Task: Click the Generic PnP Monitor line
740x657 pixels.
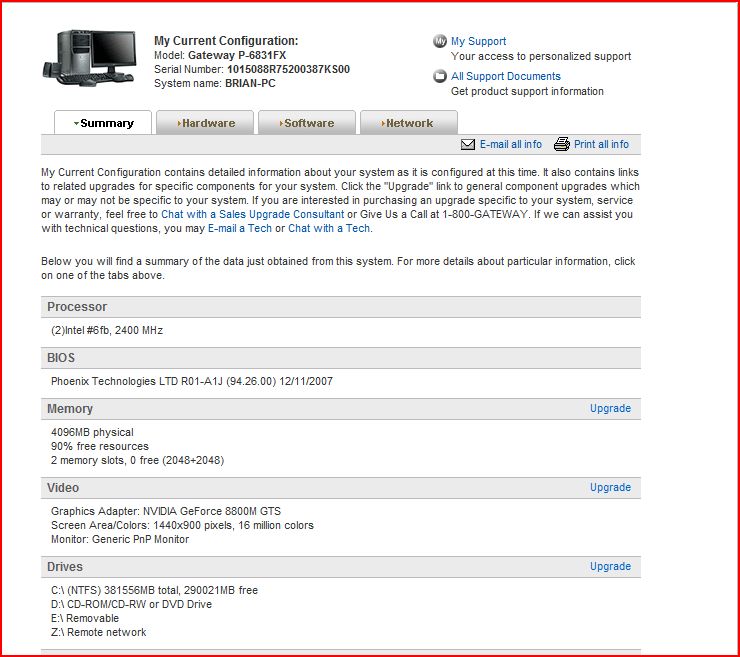Action: pyautogui.click(x=120, y=539)
